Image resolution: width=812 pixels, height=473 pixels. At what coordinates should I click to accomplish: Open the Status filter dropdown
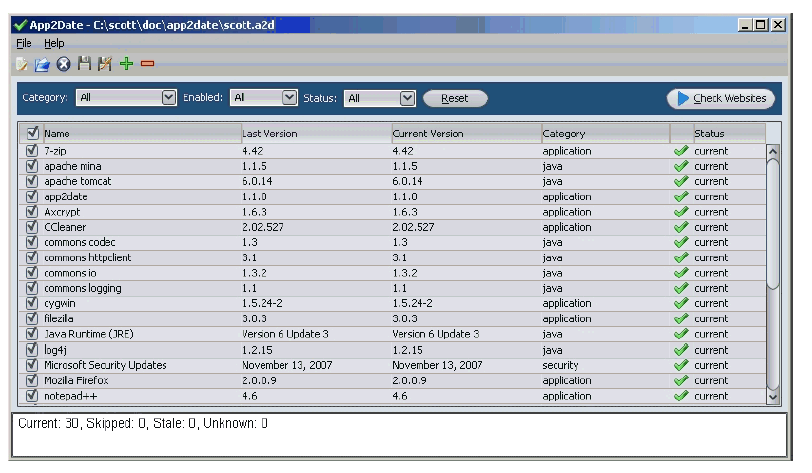tap(407, 98)
